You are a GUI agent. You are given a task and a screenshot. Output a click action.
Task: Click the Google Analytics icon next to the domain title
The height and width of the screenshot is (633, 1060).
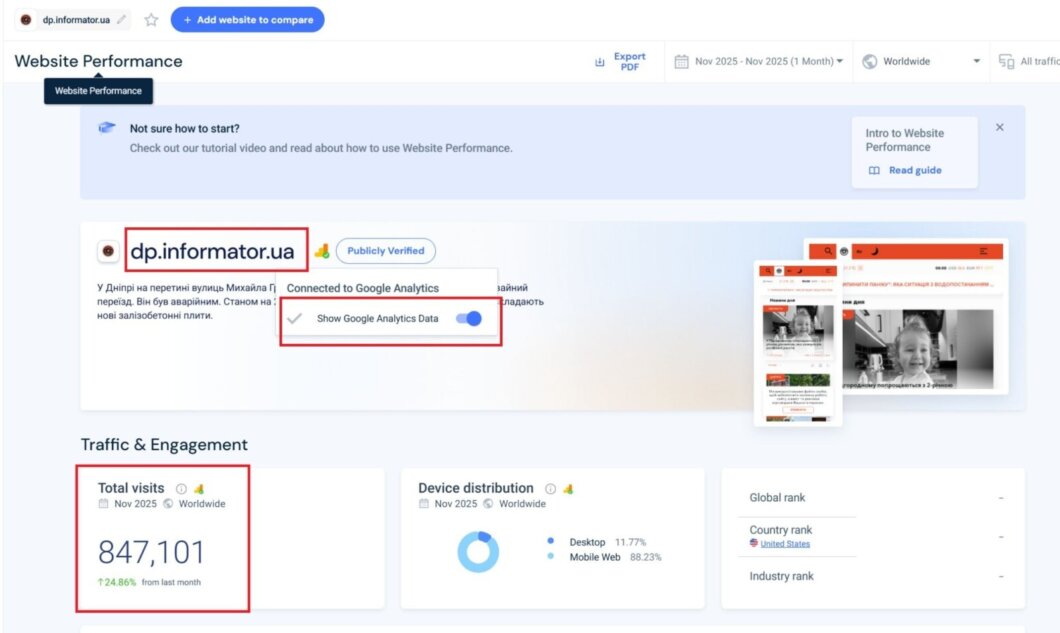[x=321, y=251]
